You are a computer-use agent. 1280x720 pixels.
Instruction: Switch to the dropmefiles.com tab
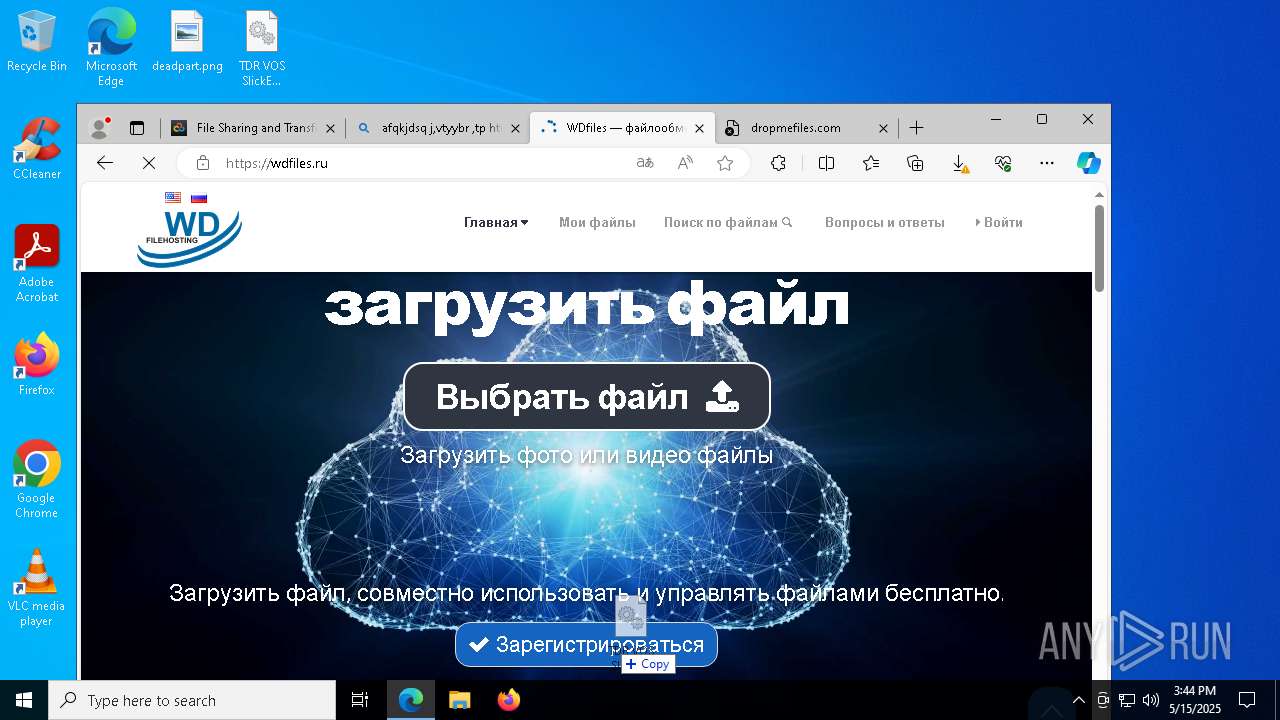click(x=805, y=128)
